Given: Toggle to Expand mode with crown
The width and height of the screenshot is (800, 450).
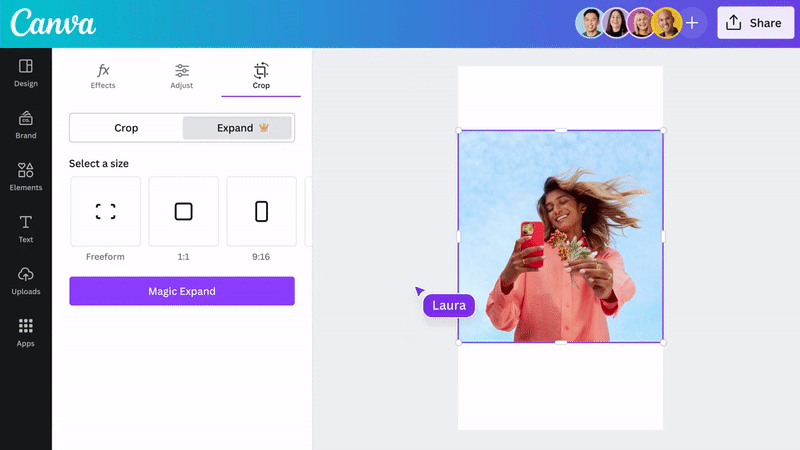Looking at the screenshot, I should coord(237,128).
